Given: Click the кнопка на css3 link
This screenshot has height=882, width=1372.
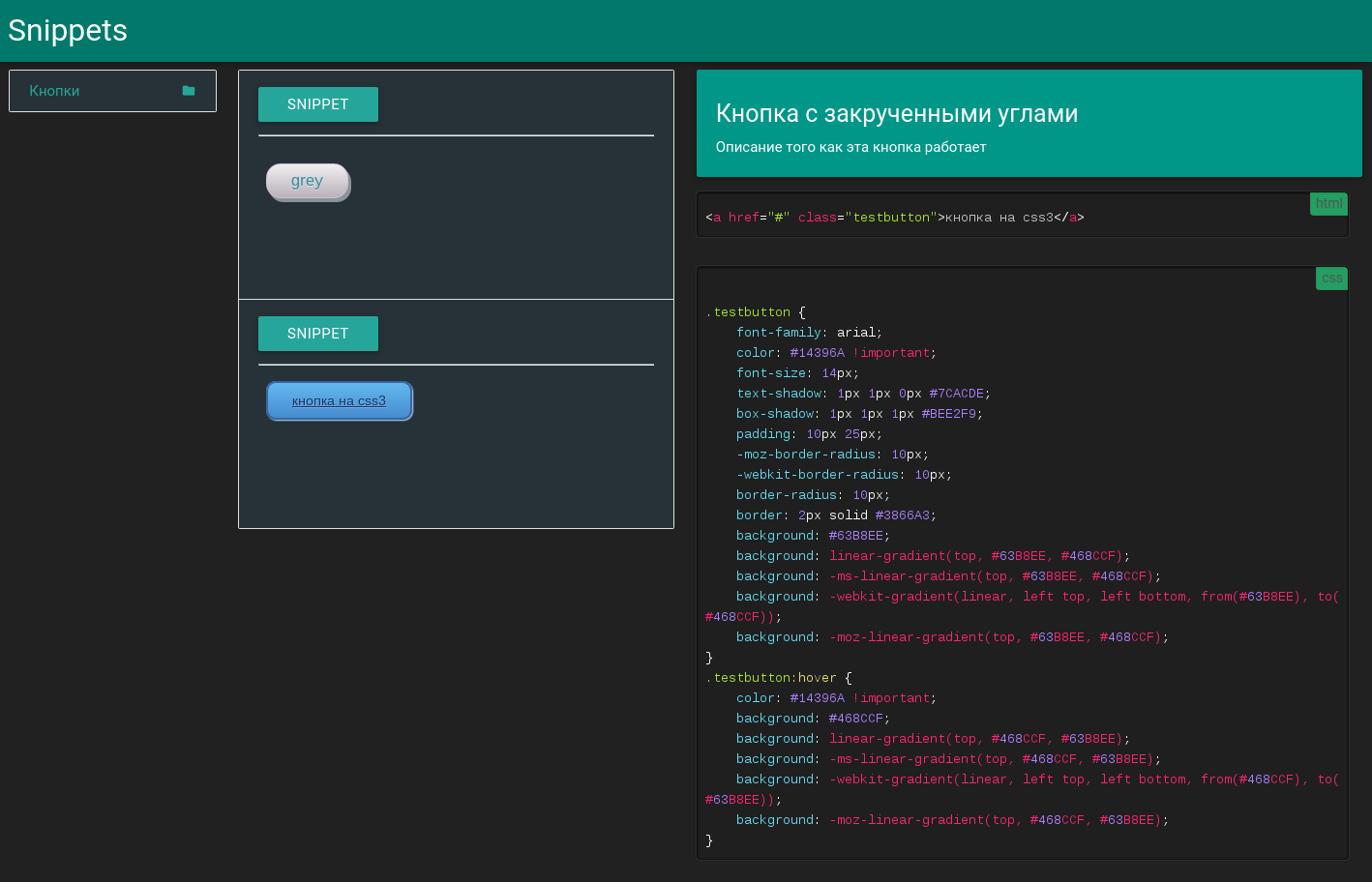Looking at the screenshot, I should 340,401.
